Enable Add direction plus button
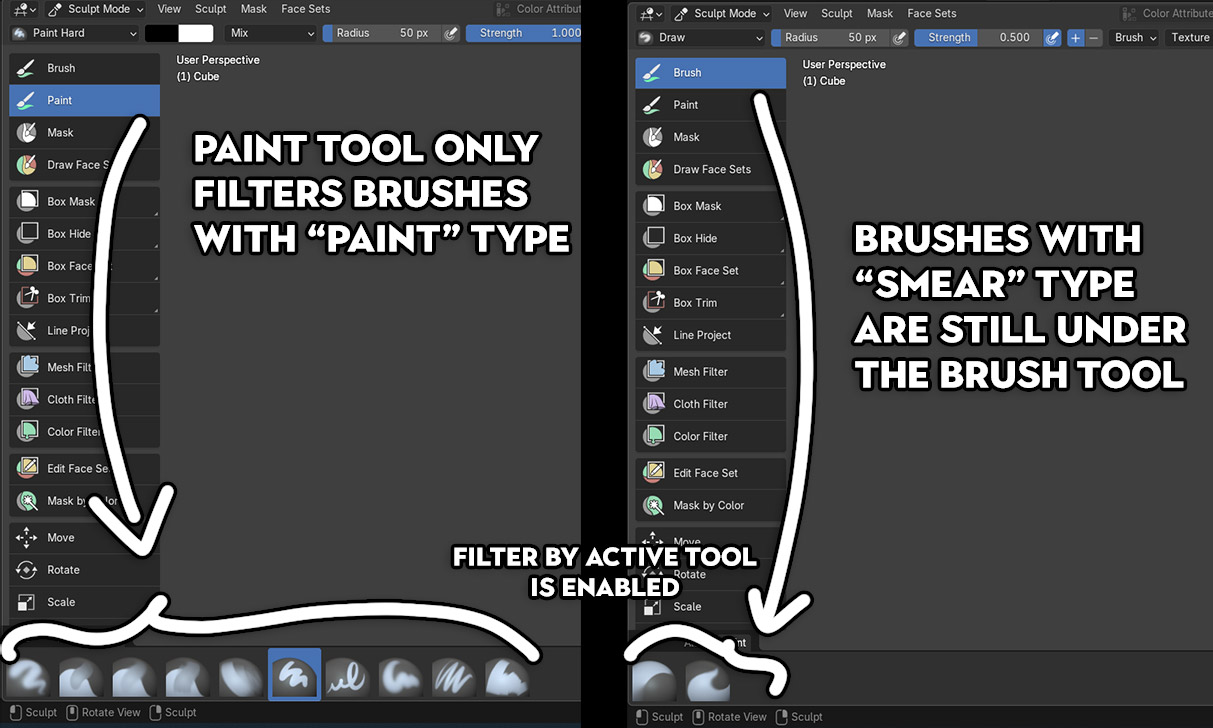The image size is (1213, 728). pyautogui.click(x=1076, y=38)
